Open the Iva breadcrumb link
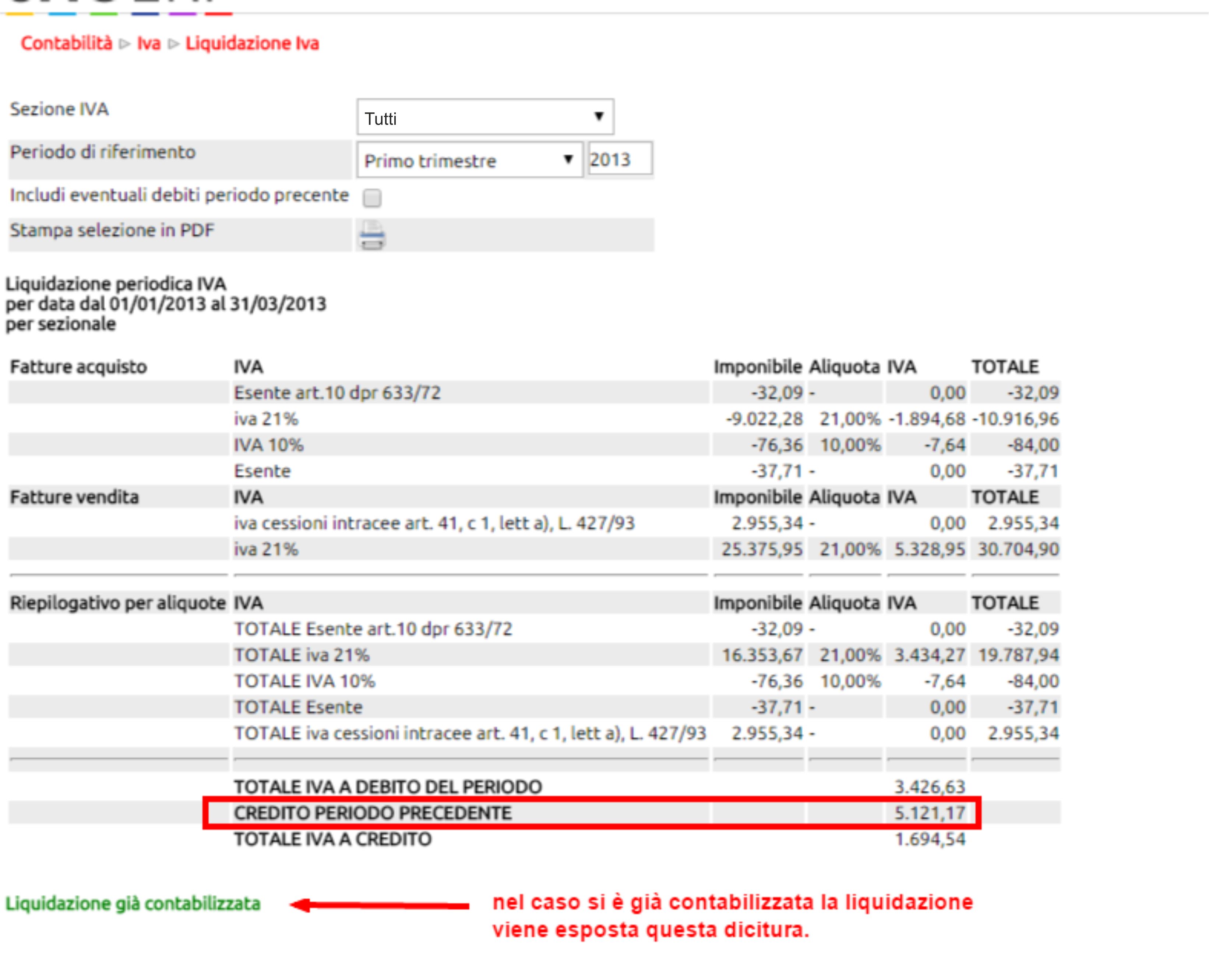Screen dimensions: 1209x980 click(148, 43)
